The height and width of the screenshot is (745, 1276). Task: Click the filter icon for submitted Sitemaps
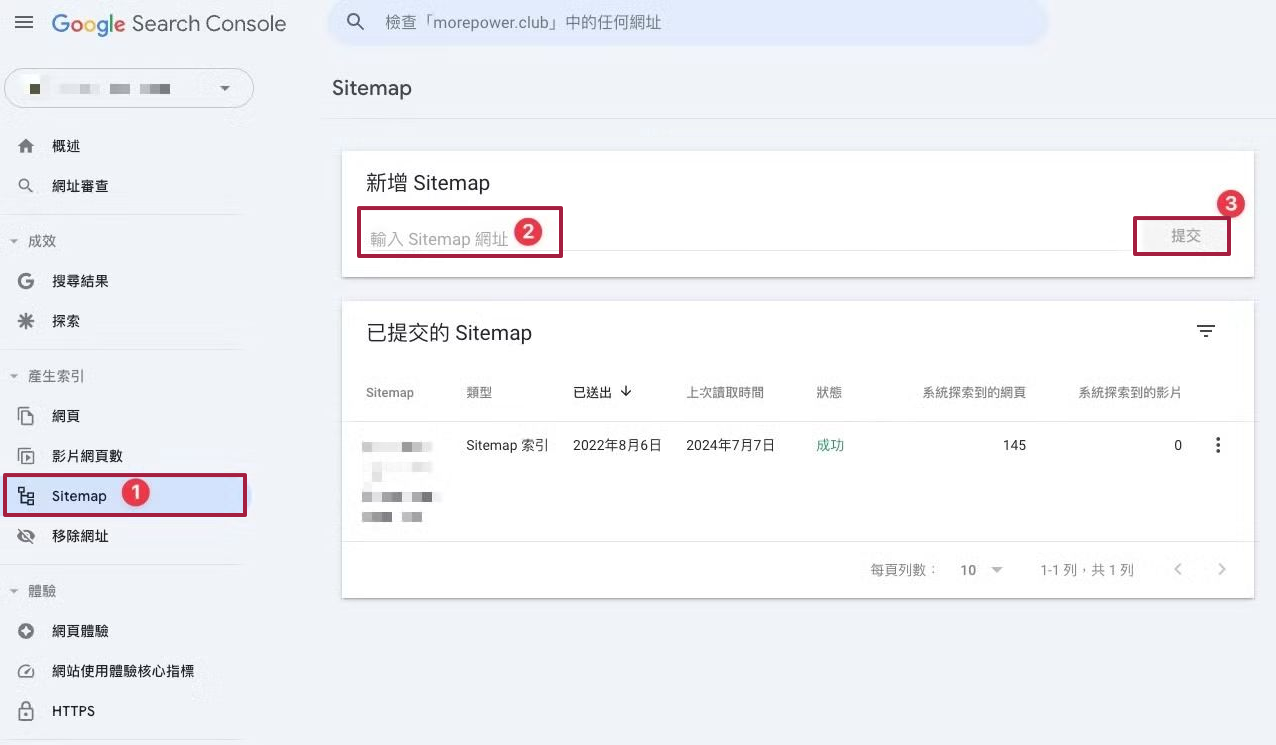pos(1206,332)
